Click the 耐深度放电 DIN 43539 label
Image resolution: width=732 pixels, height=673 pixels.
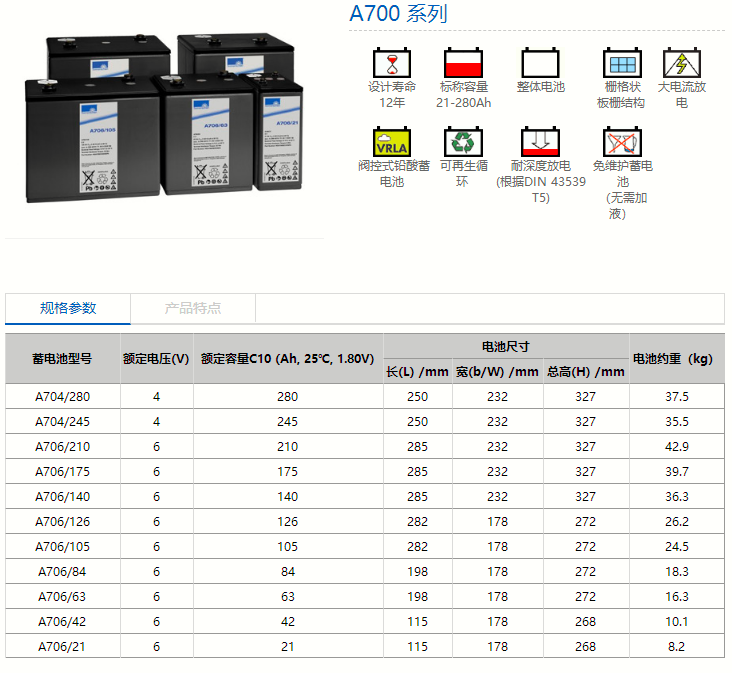[x=541, y=182]
